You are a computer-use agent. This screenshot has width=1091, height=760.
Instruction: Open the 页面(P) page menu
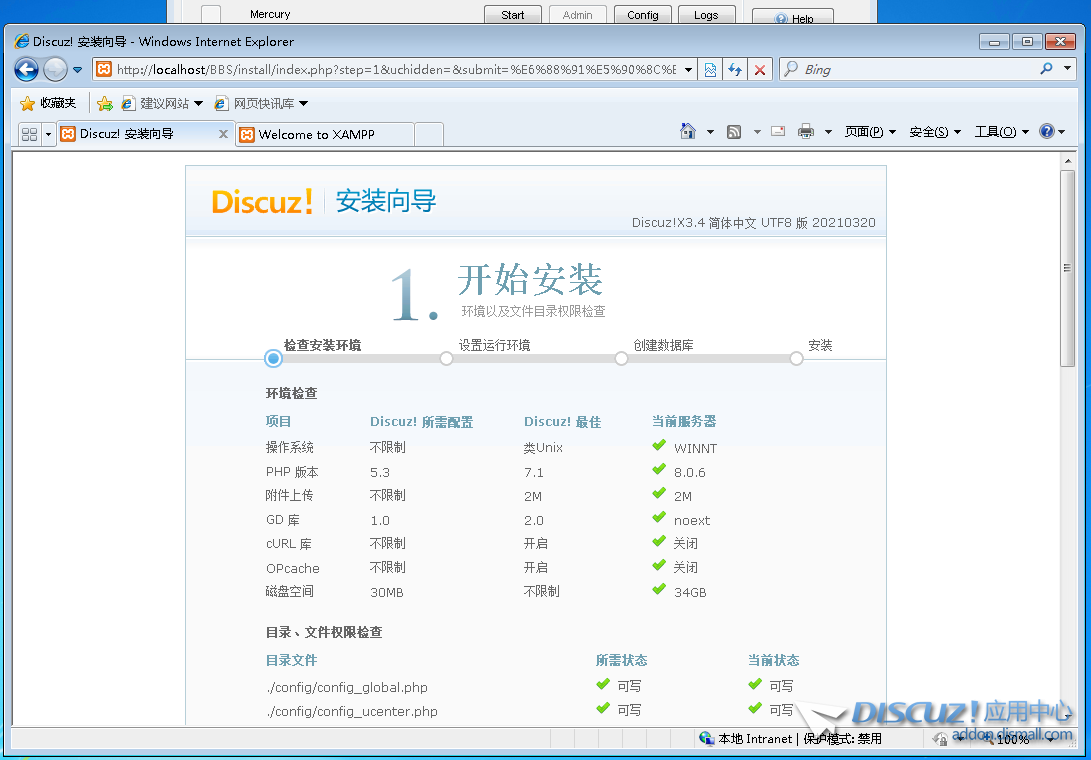870,132
